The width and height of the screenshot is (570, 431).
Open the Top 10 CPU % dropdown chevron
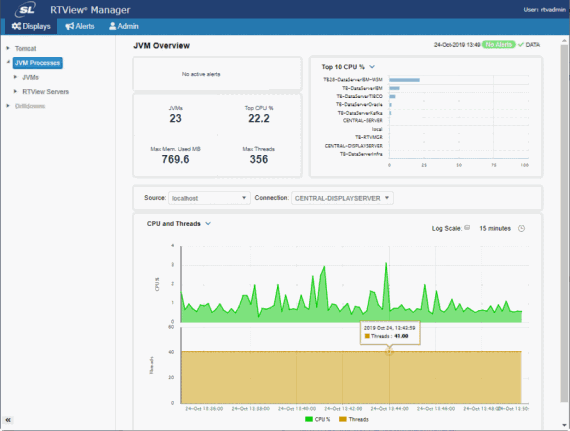click(x=372, y=67)
